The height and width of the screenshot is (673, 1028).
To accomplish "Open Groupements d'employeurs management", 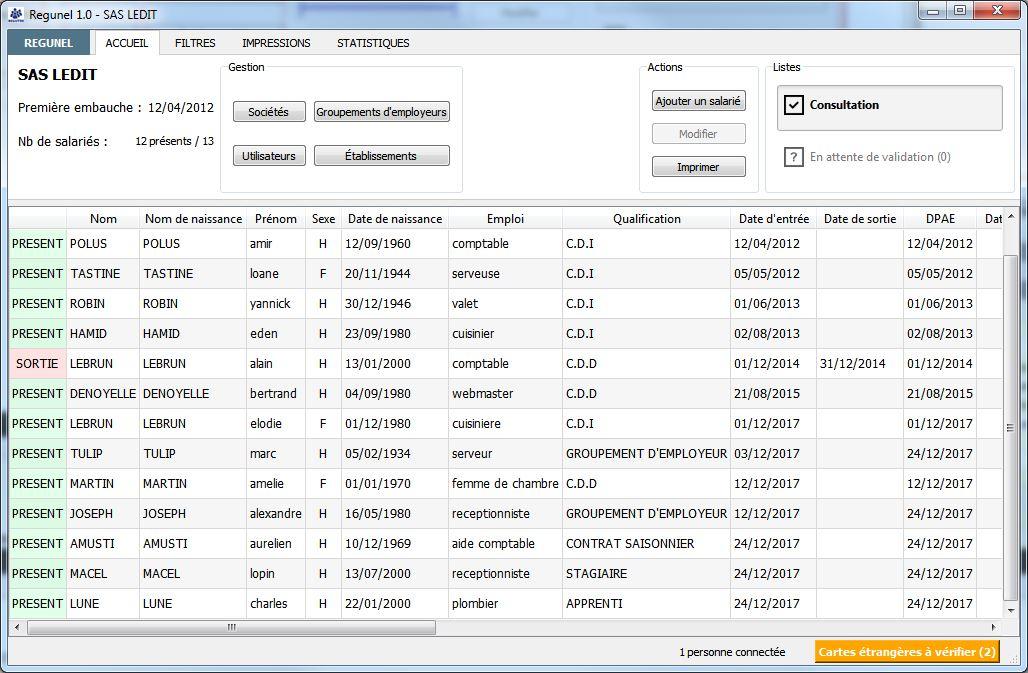I will click(382, 112).
